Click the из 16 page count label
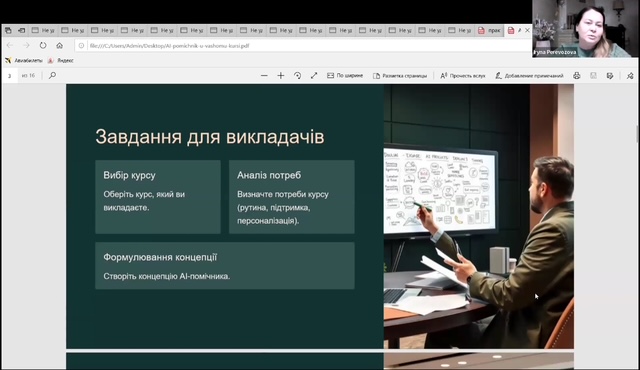The width and height of the screenshot is (640, 370). click(28, 75)
